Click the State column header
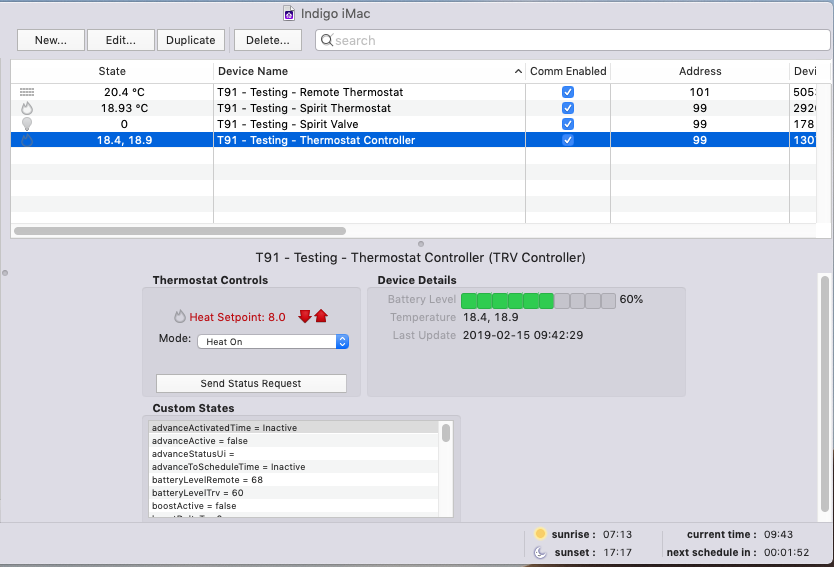The width and height of the screenshot is (834, 567). [x=112, y=71]
